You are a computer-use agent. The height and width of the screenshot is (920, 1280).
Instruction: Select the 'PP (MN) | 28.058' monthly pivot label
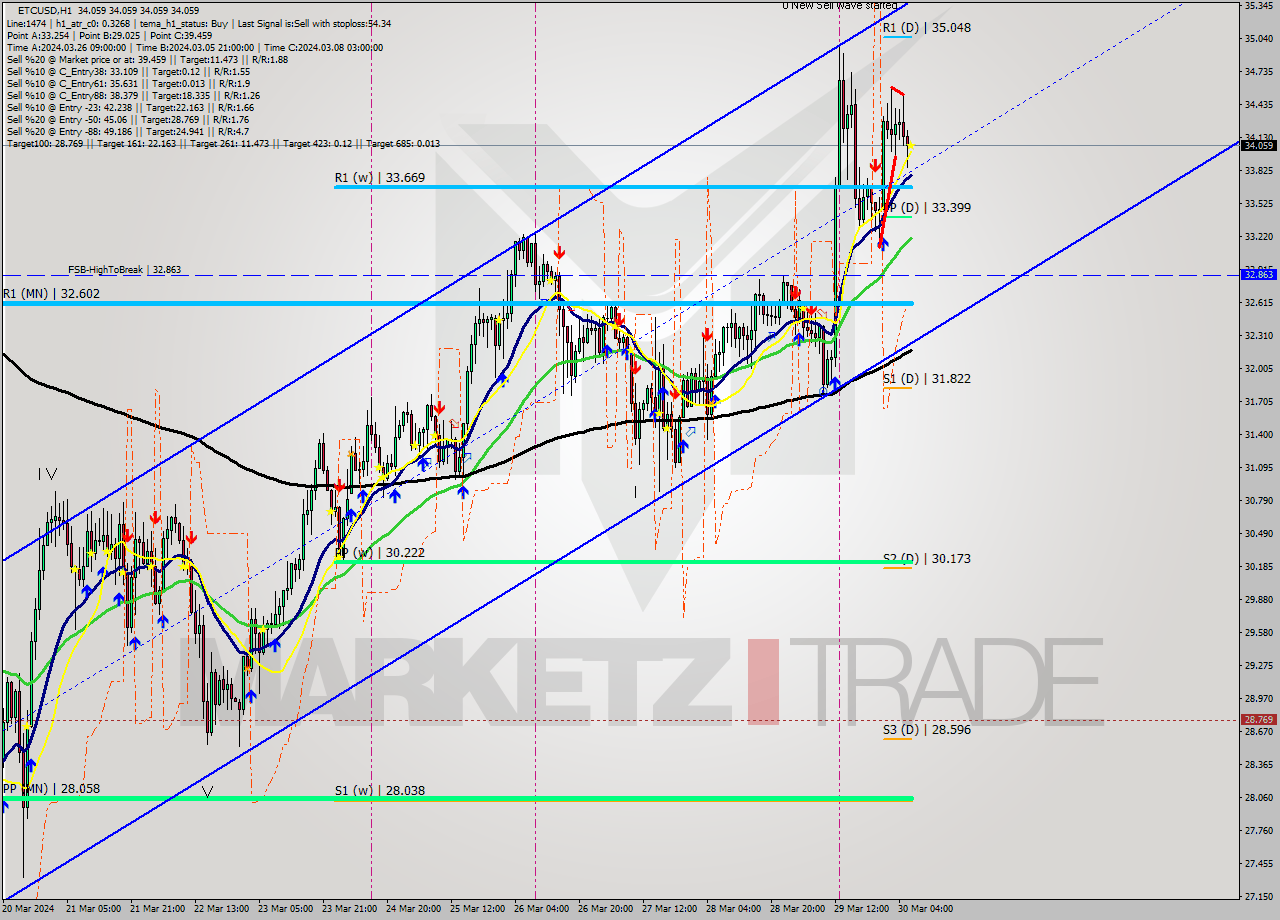coord(51,789)
